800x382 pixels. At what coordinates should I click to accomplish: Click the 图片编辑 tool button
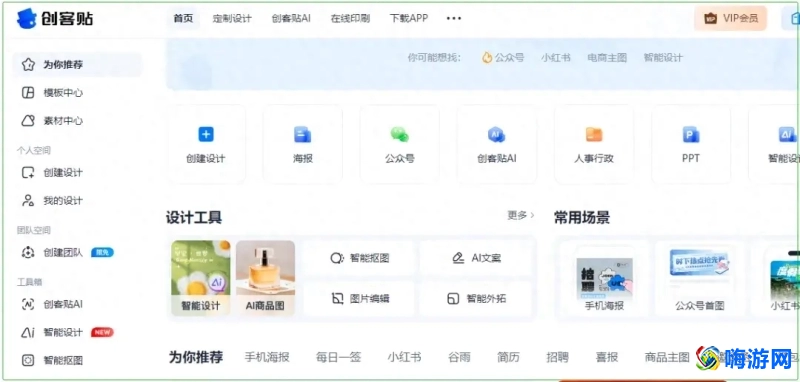point(359,299)
